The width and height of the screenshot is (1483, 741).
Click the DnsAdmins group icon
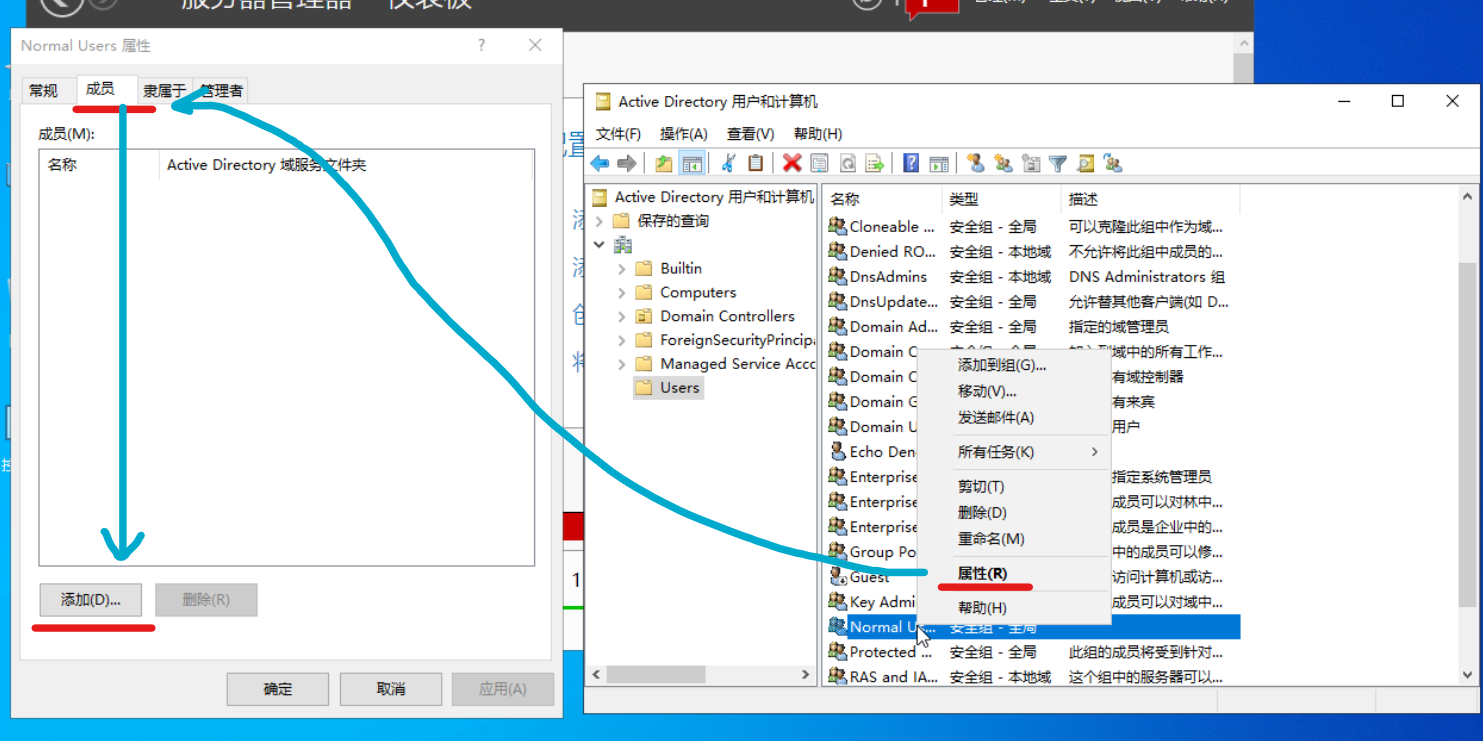pos(838,277)
